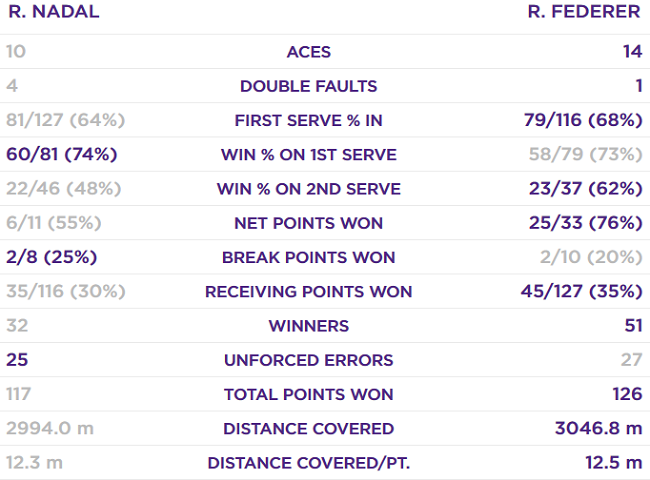Viewport: 650px width, 480px height.
Task: Select the UNFORCED ERRORS label
Action: click(308, 360)
